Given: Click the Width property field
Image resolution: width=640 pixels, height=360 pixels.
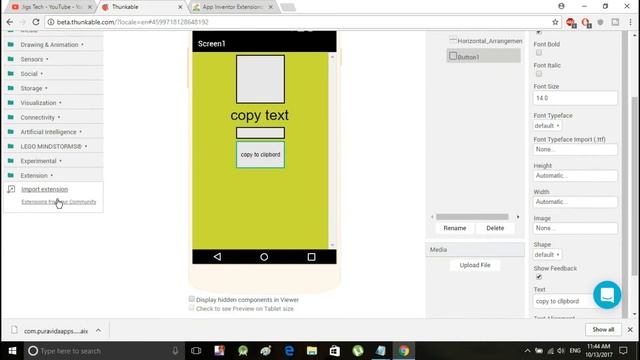Looking at the screenshot, I should pos(575,202).
